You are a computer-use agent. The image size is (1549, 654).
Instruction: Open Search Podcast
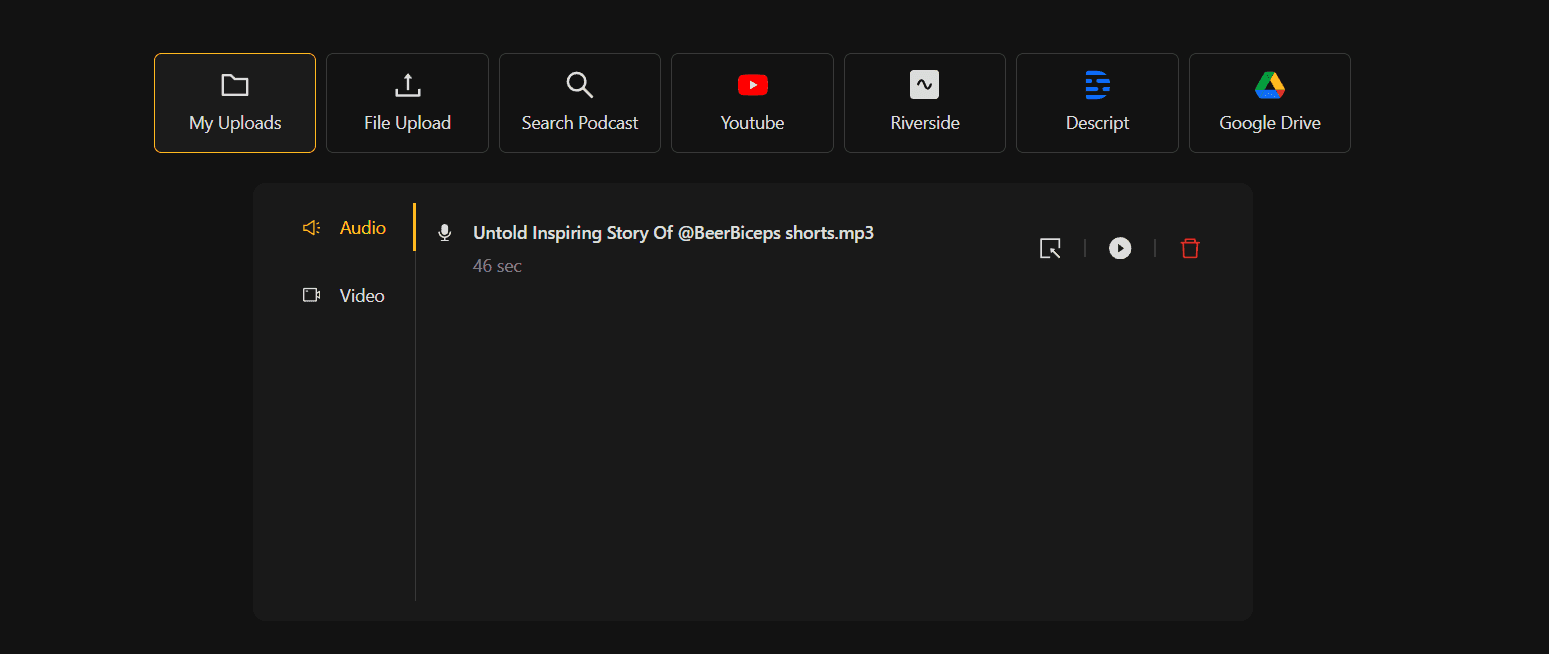click(579, 103)
